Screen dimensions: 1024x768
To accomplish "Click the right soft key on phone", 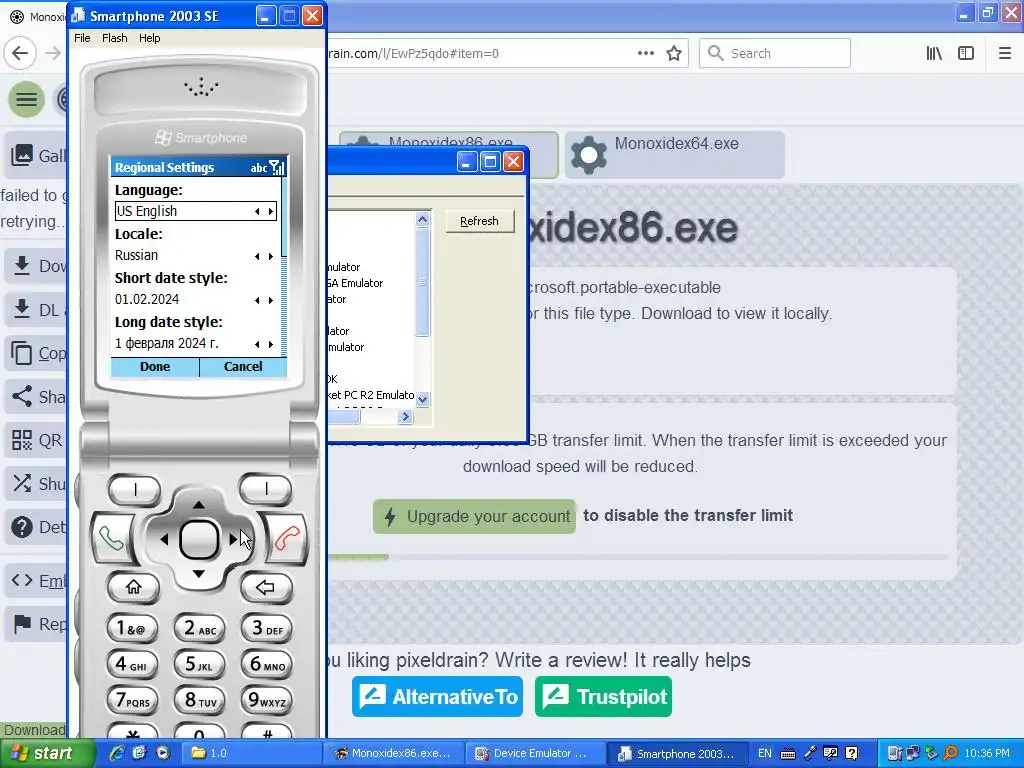I will point(265,489).
